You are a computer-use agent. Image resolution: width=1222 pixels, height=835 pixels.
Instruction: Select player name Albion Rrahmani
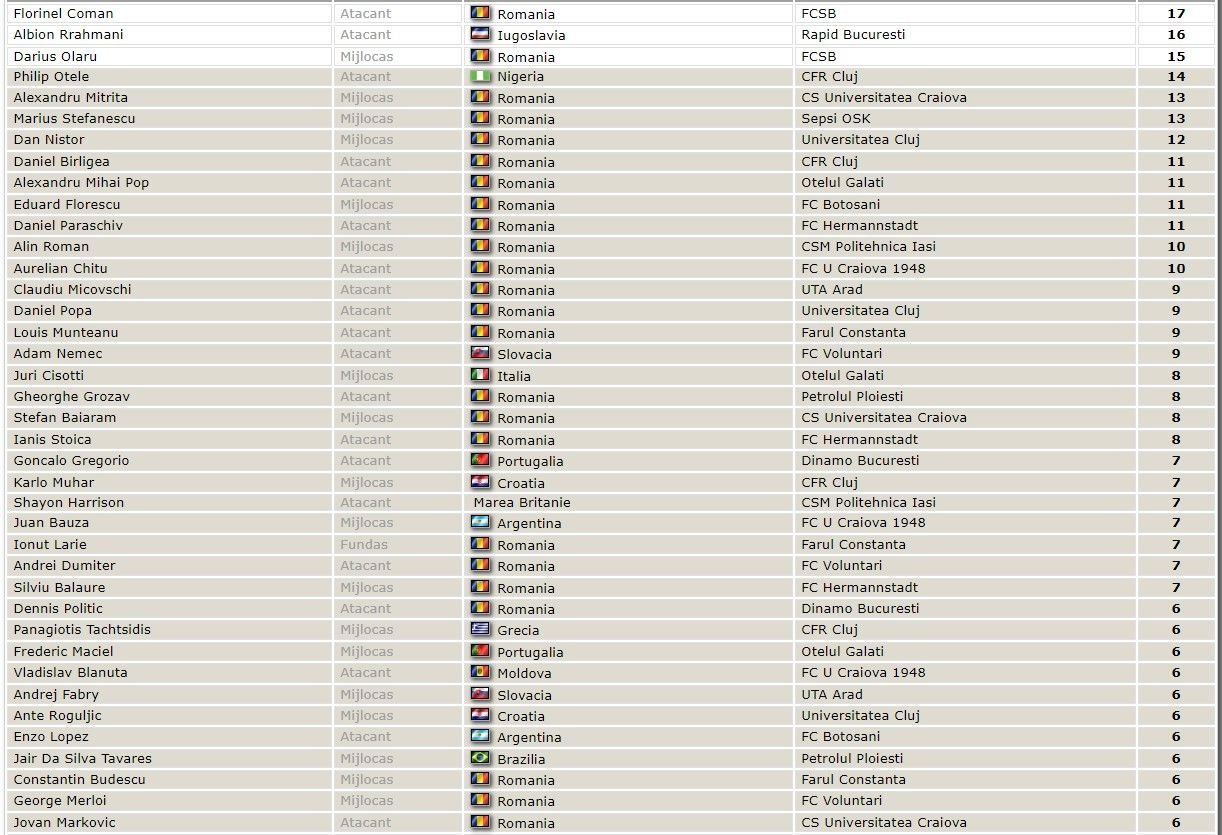(x=69, y=34)
